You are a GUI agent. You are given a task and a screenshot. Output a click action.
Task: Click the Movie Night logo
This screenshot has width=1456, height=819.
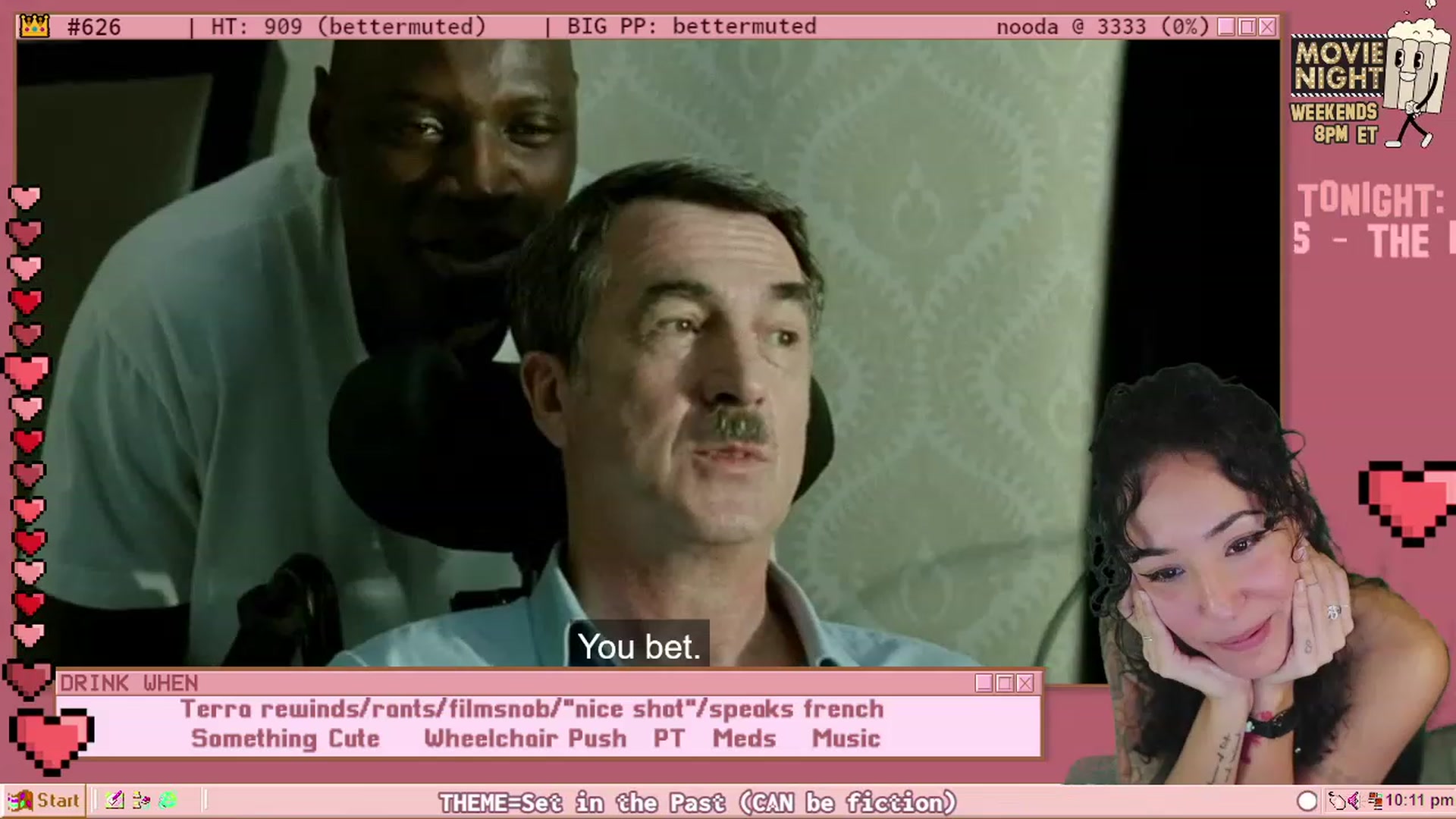(1338, 66)
